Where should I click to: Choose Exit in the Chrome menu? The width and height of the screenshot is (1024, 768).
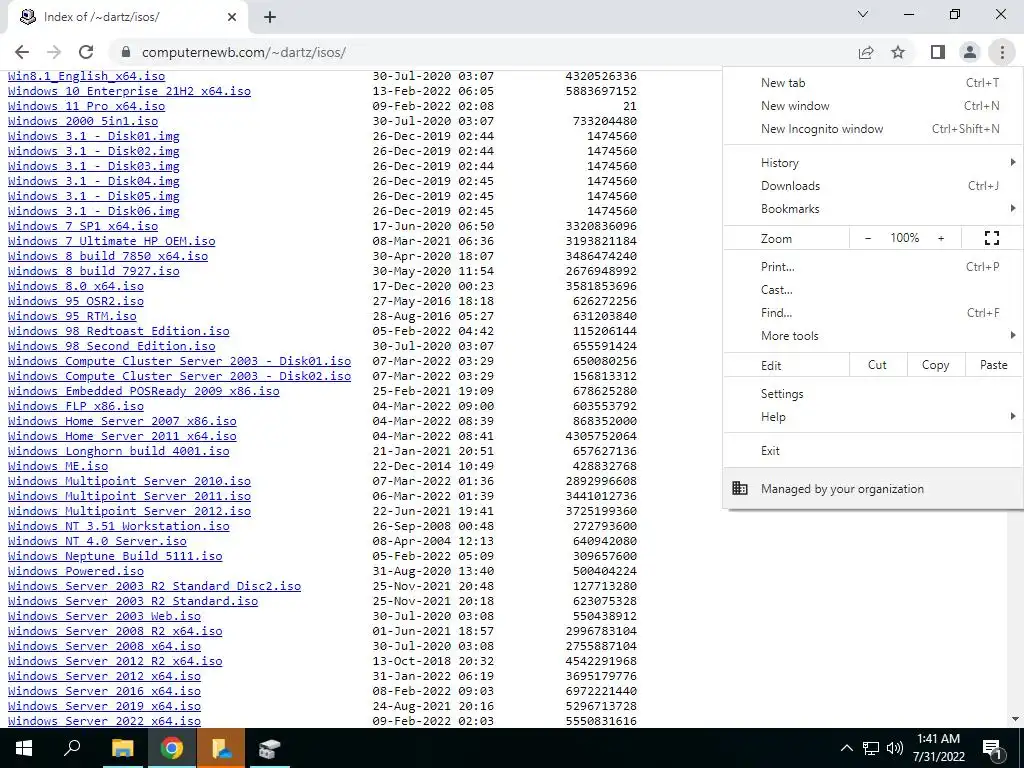coord(873,451)
